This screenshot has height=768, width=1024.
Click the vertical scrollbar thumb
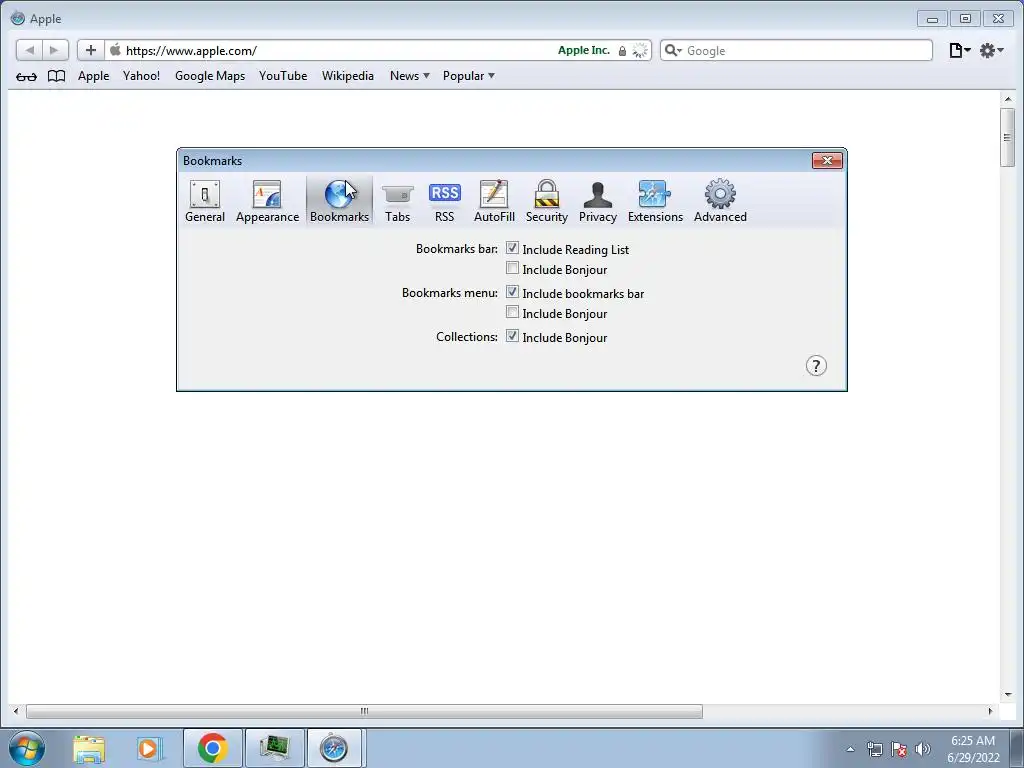click(x=1008, y=137)
